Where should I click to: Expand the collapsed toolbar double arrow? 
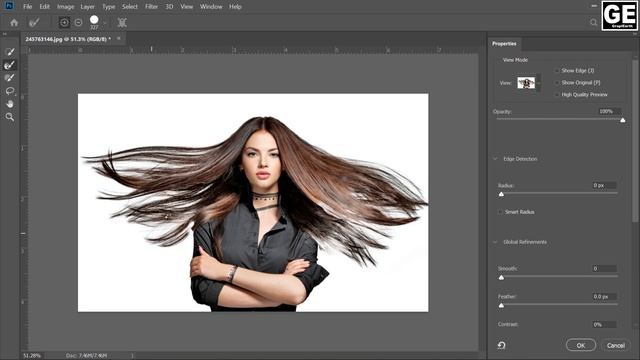pyautogui.click(x=4, y=34)
